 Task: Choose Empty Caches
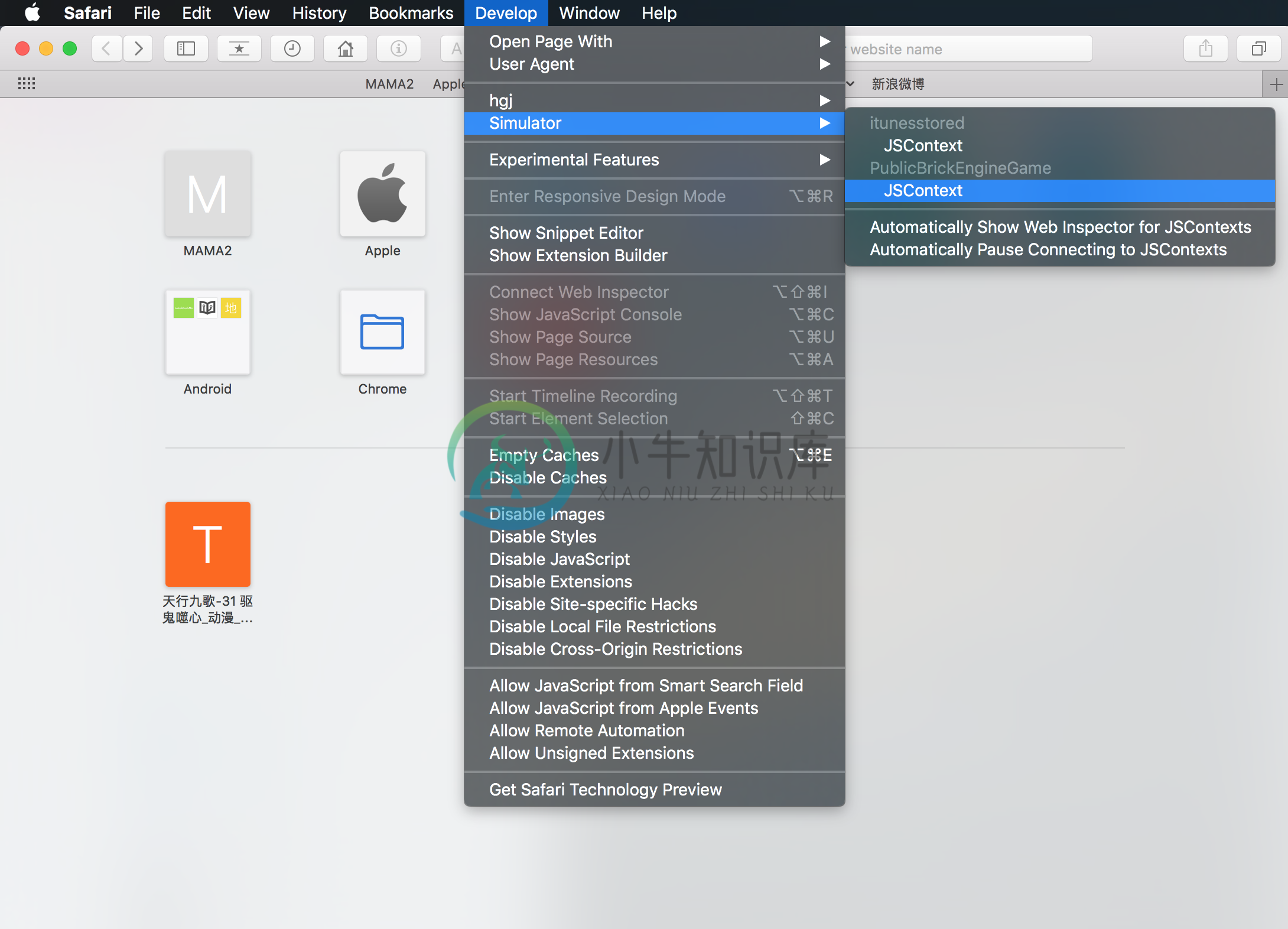655,455
